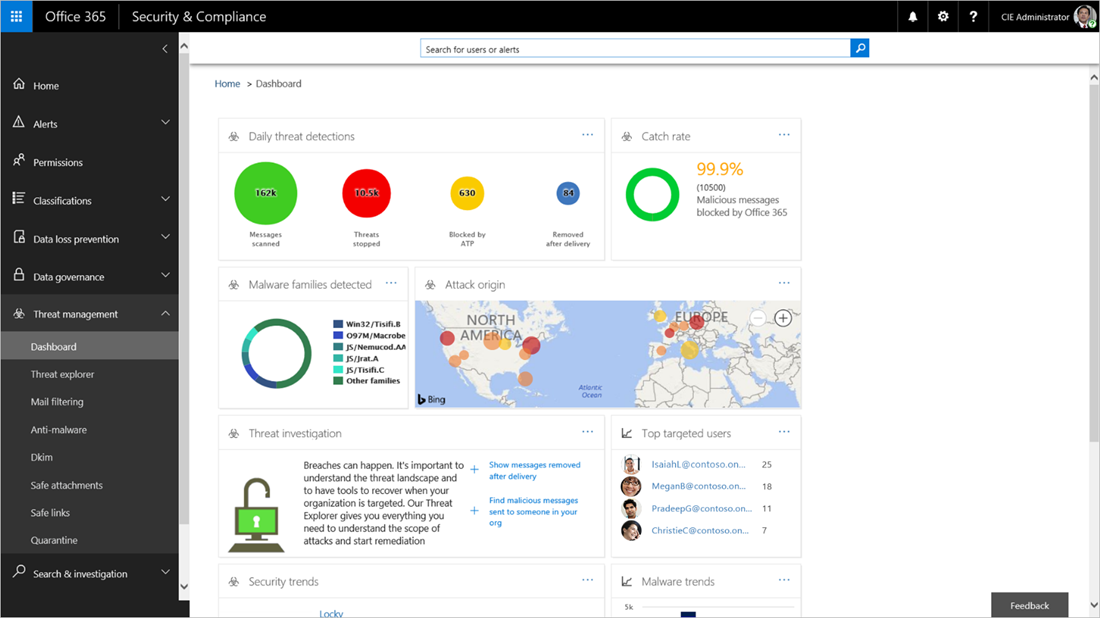Click the help question mark icon
The width and height of the screenshot is (1100, 618).
[973, 16]
